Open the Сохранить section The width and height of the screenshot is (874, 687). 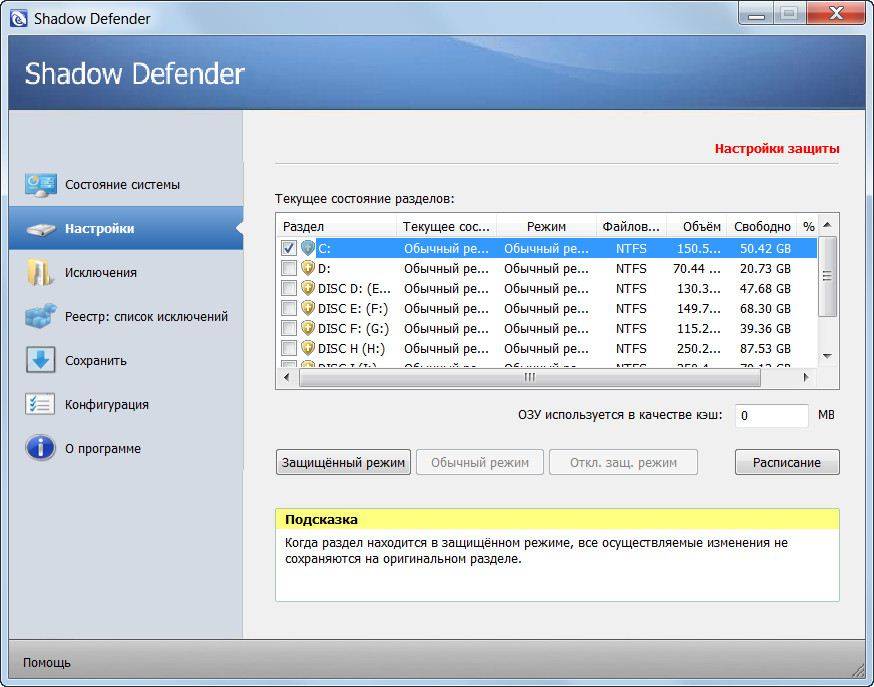[126, 360]
